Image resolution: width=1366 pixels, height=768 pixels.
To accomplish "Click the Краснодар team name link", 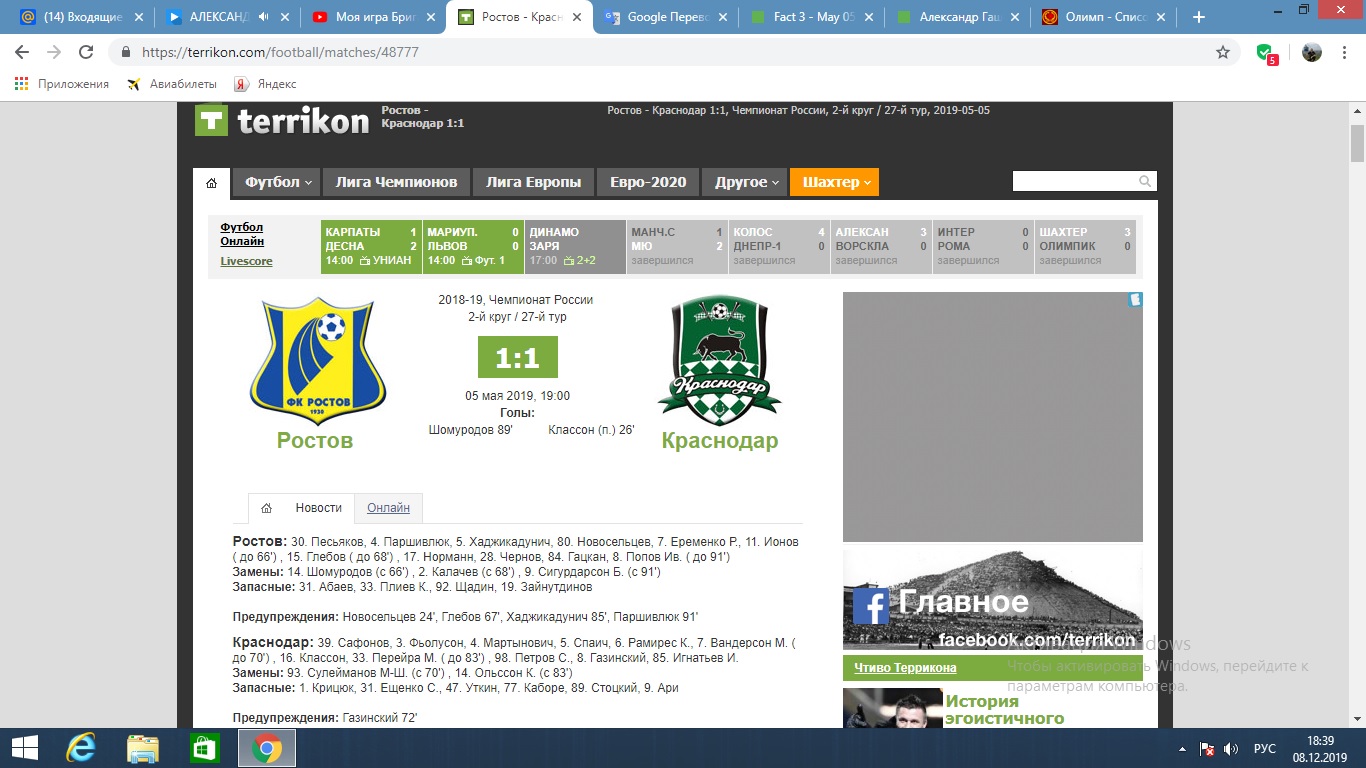I will (x=720, y=440).
